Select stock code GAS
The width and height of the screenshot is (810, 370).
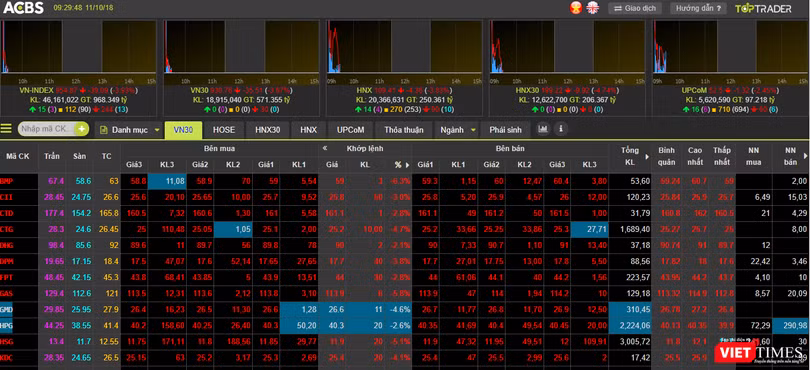pyautogui.click(x=7, y=293)
